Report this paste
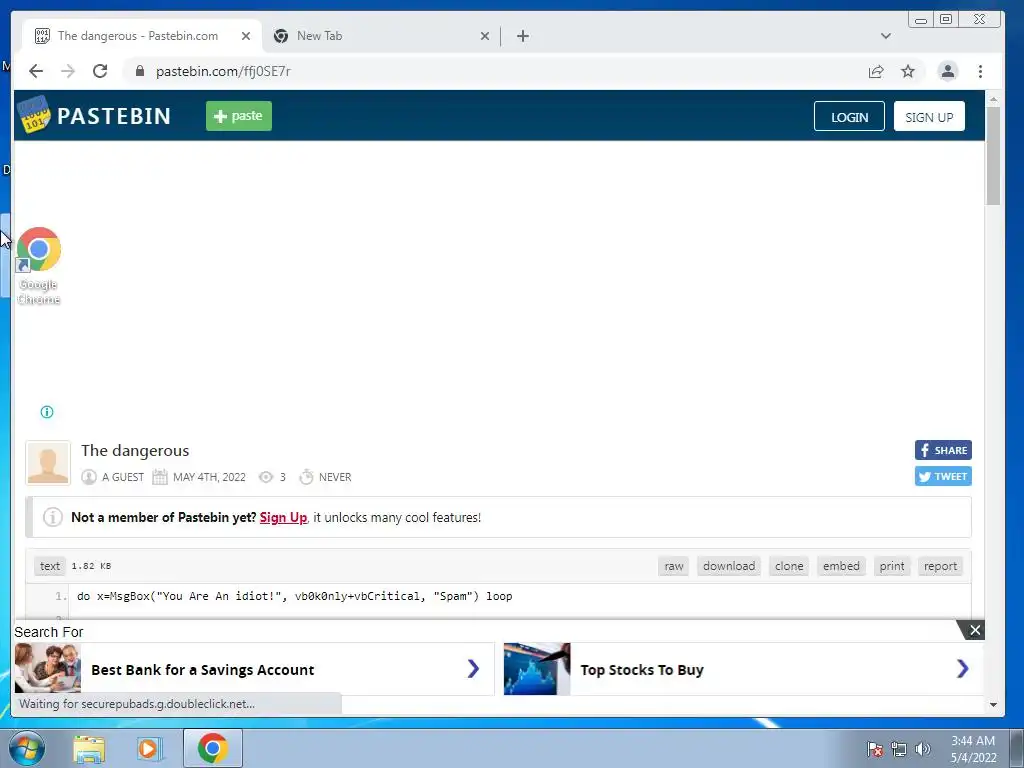 940,566
